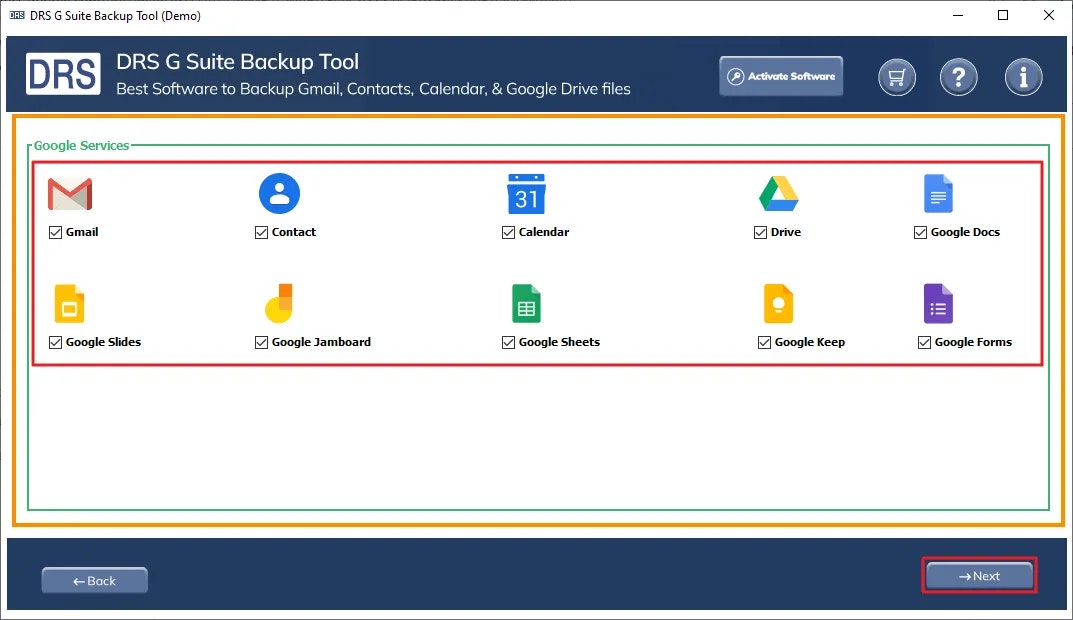
Task: Click the DRS logo in header
Action: coord(63,74)
